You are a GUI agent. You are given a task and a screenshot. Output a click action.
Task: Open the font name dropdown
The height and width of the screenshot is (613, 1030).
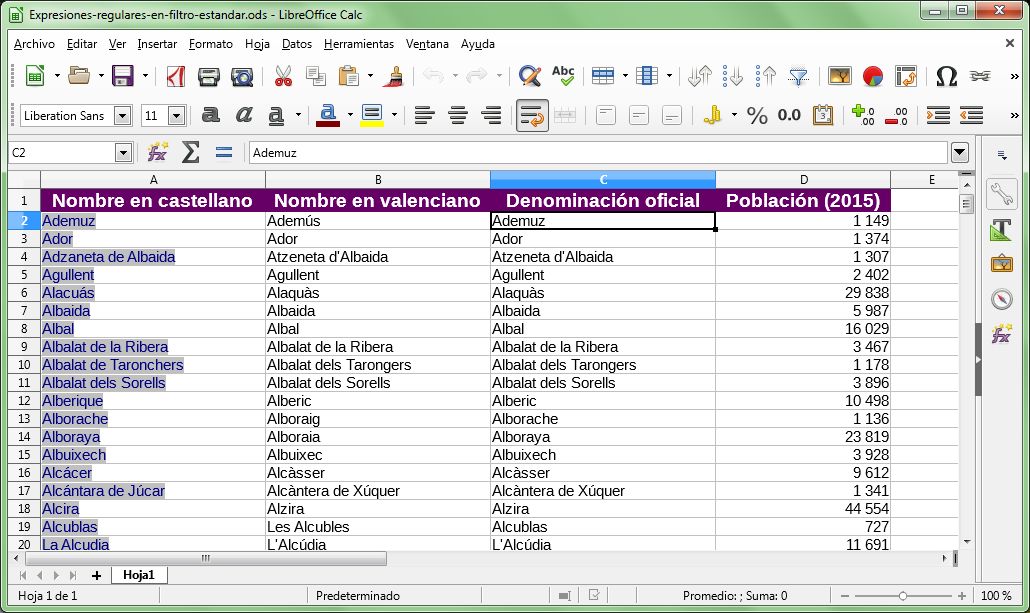(121, 115)
